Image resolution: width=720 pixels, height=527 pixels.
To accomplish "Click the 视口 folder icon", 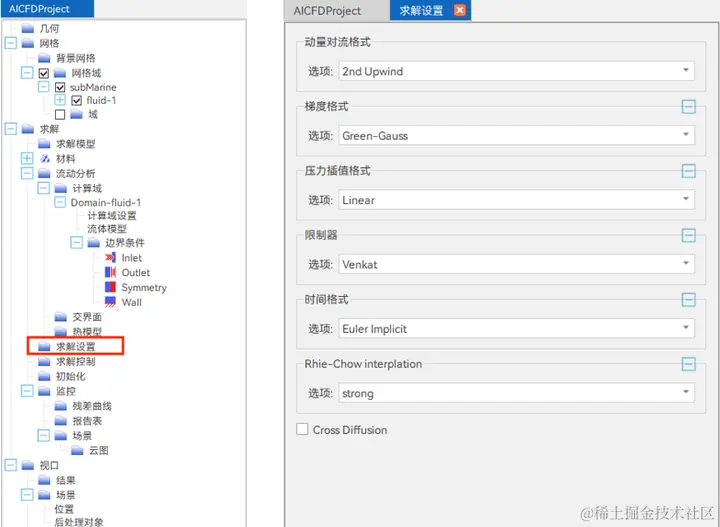I will (x=28, y=465).
